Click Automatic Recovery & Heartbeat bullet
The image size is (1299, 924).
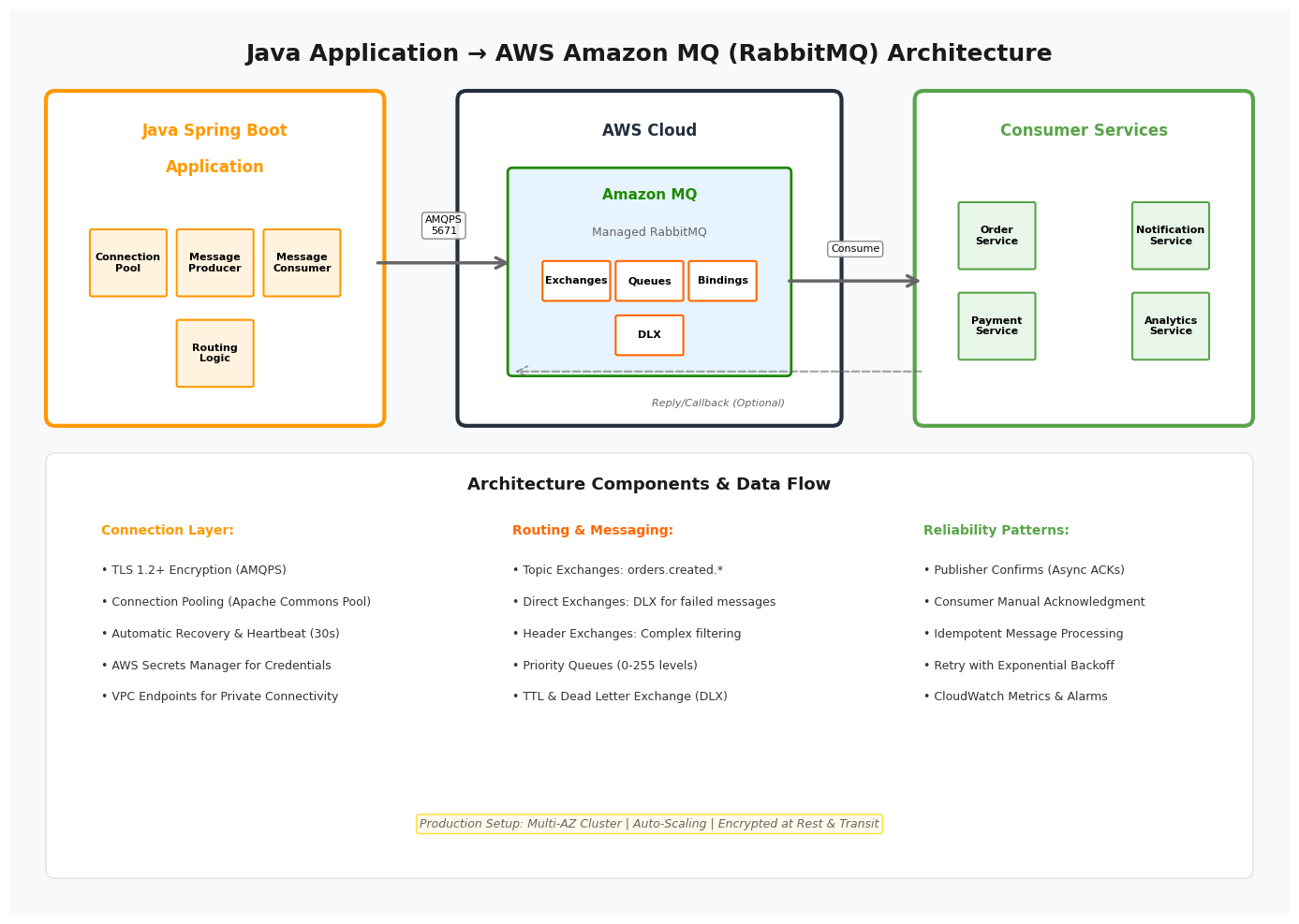[x=220, y=635]
